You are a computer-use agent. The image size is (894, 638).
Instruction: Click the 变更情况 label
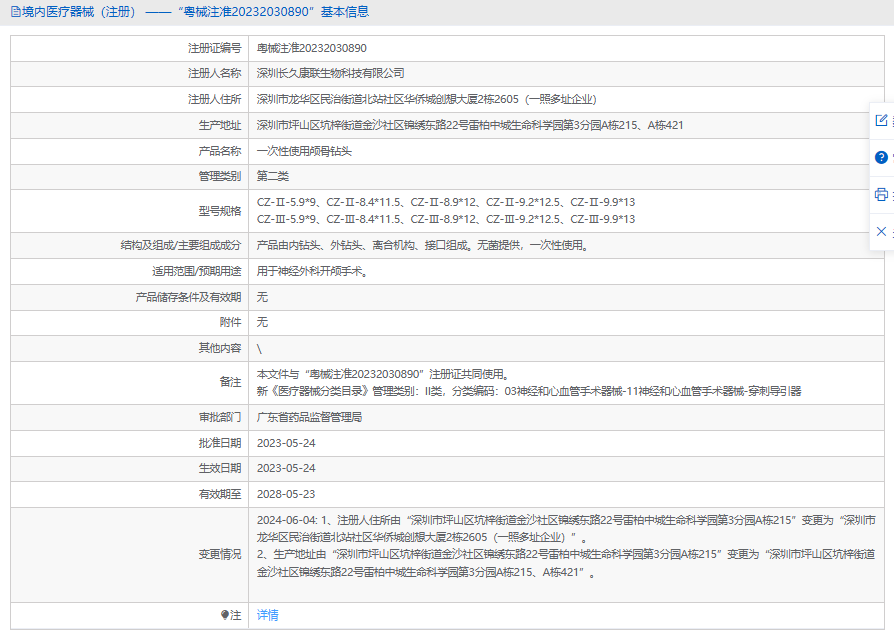(220, 554)
